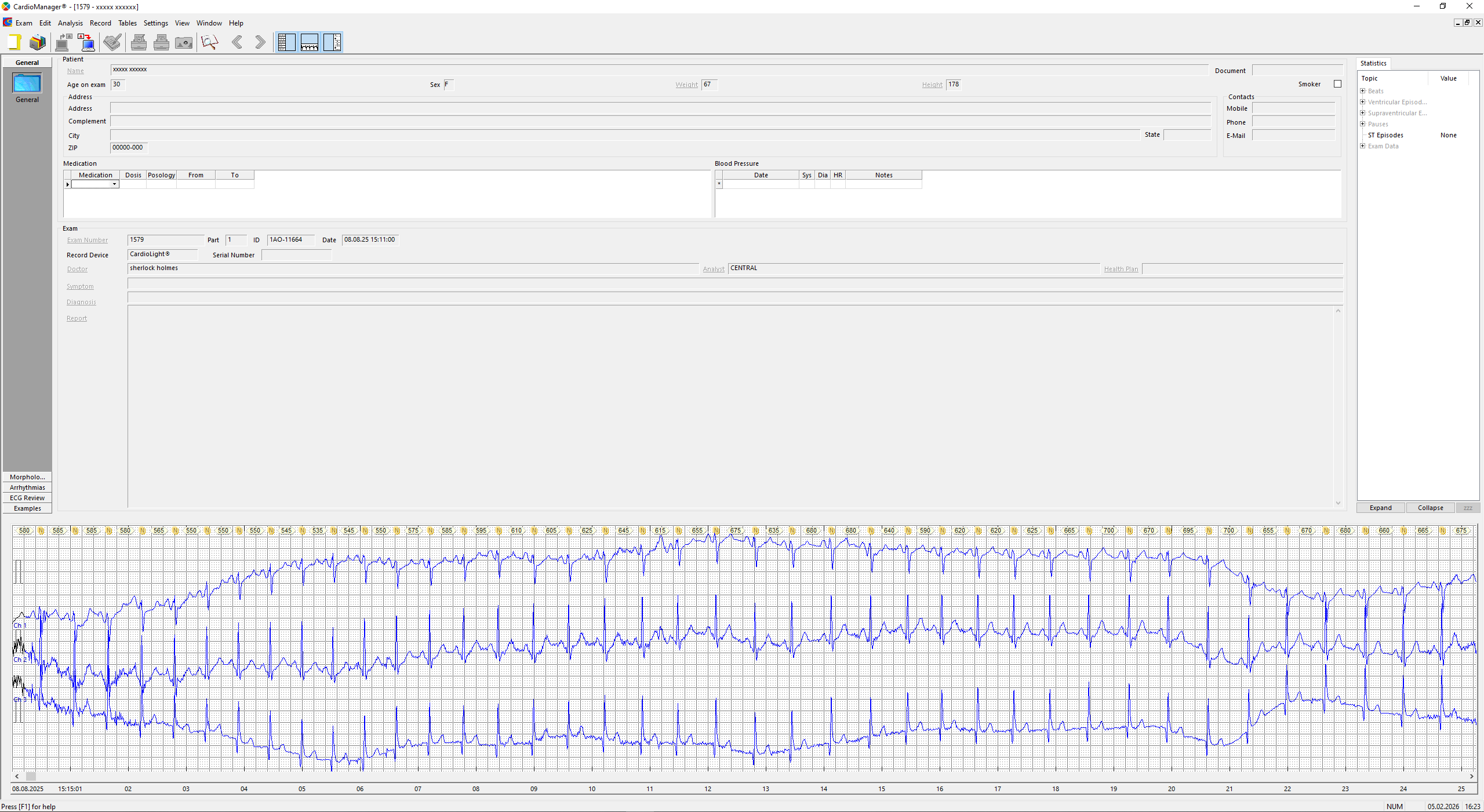1484x812 pixels.
Task: Click the next arrow toolbar icon
Action: (260, 42)
